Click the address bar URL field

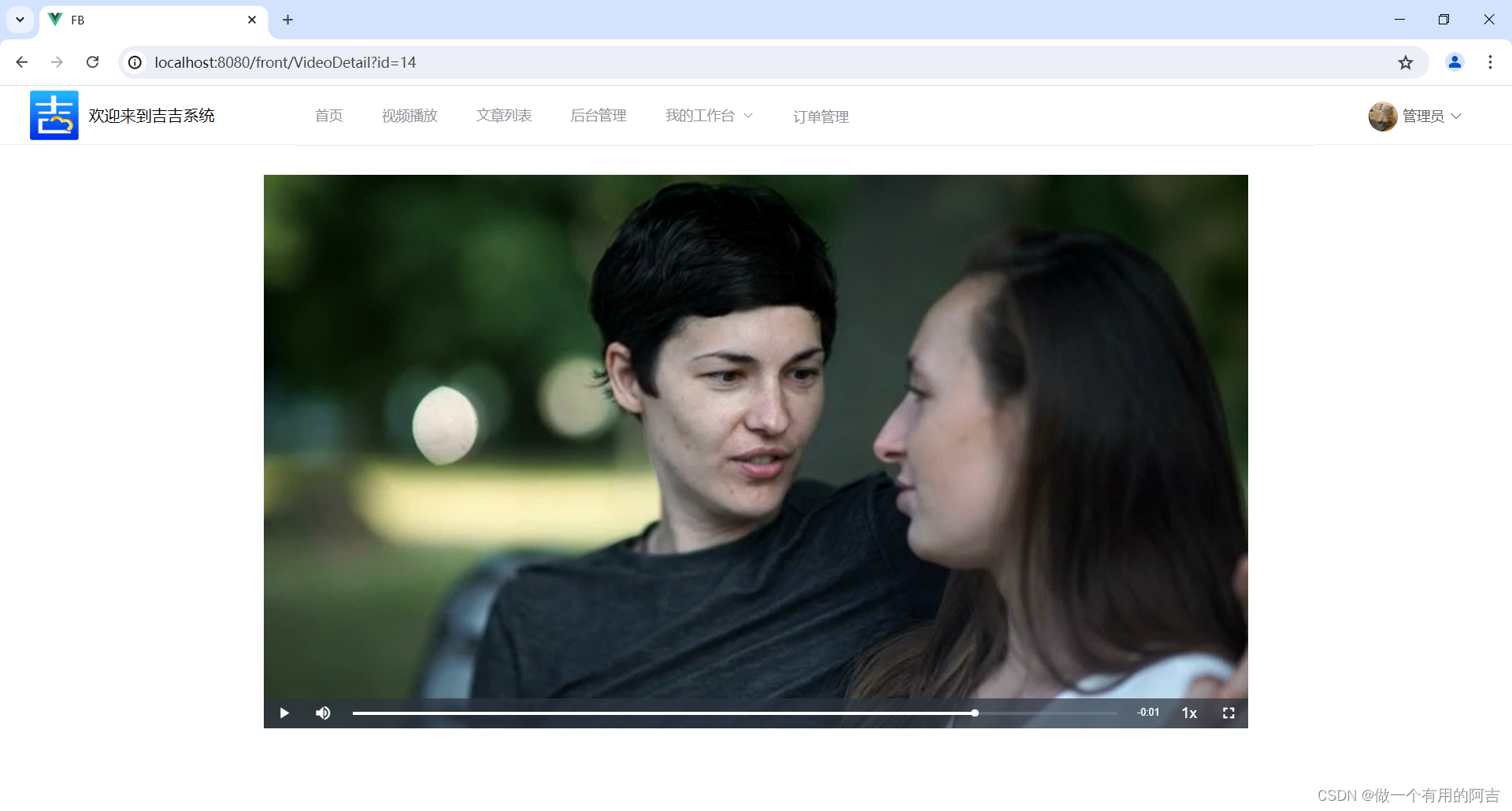[772, 62]
